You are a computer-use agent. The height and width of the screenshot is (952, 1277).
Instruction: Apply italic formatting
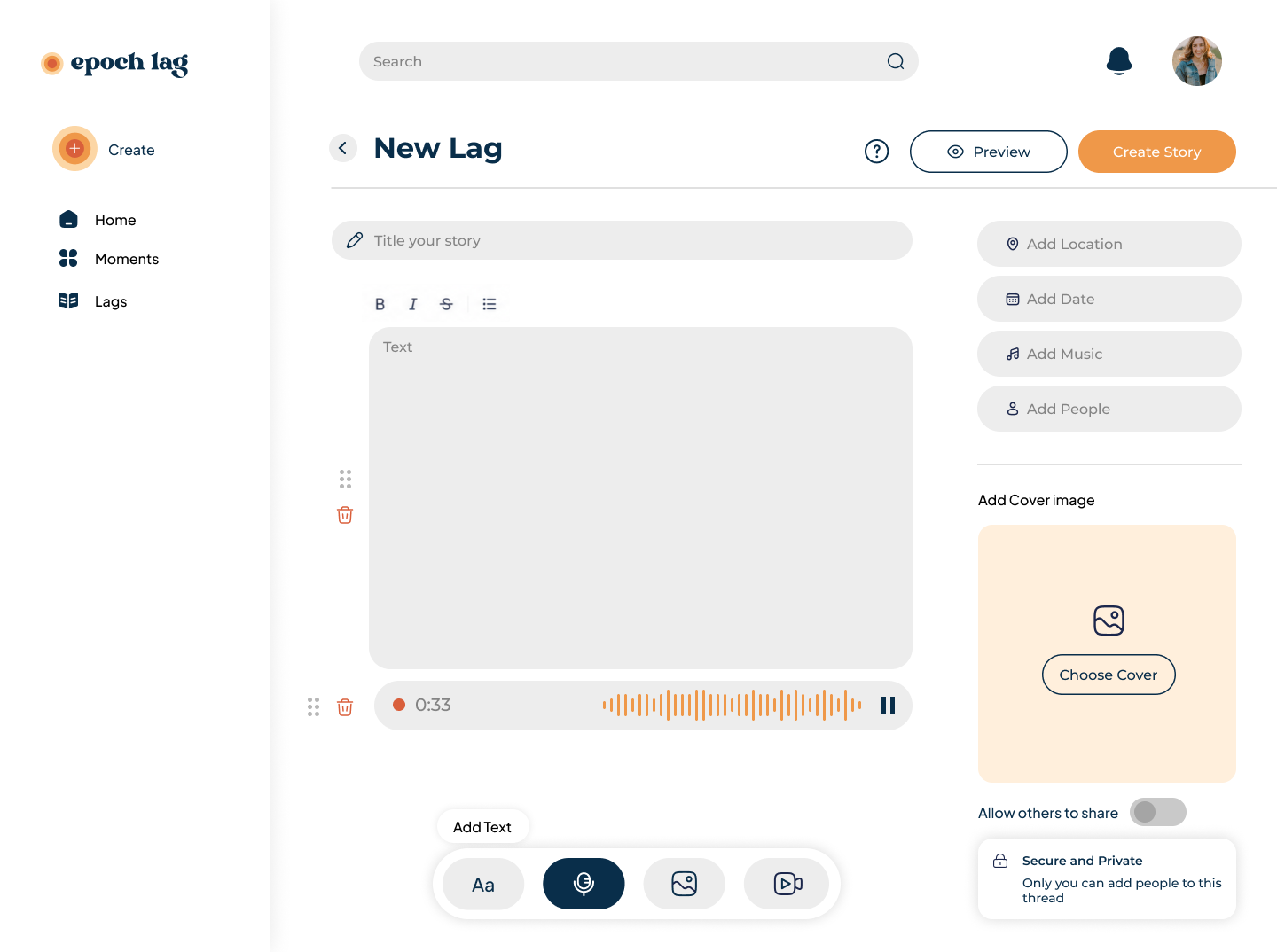[412, 304]
